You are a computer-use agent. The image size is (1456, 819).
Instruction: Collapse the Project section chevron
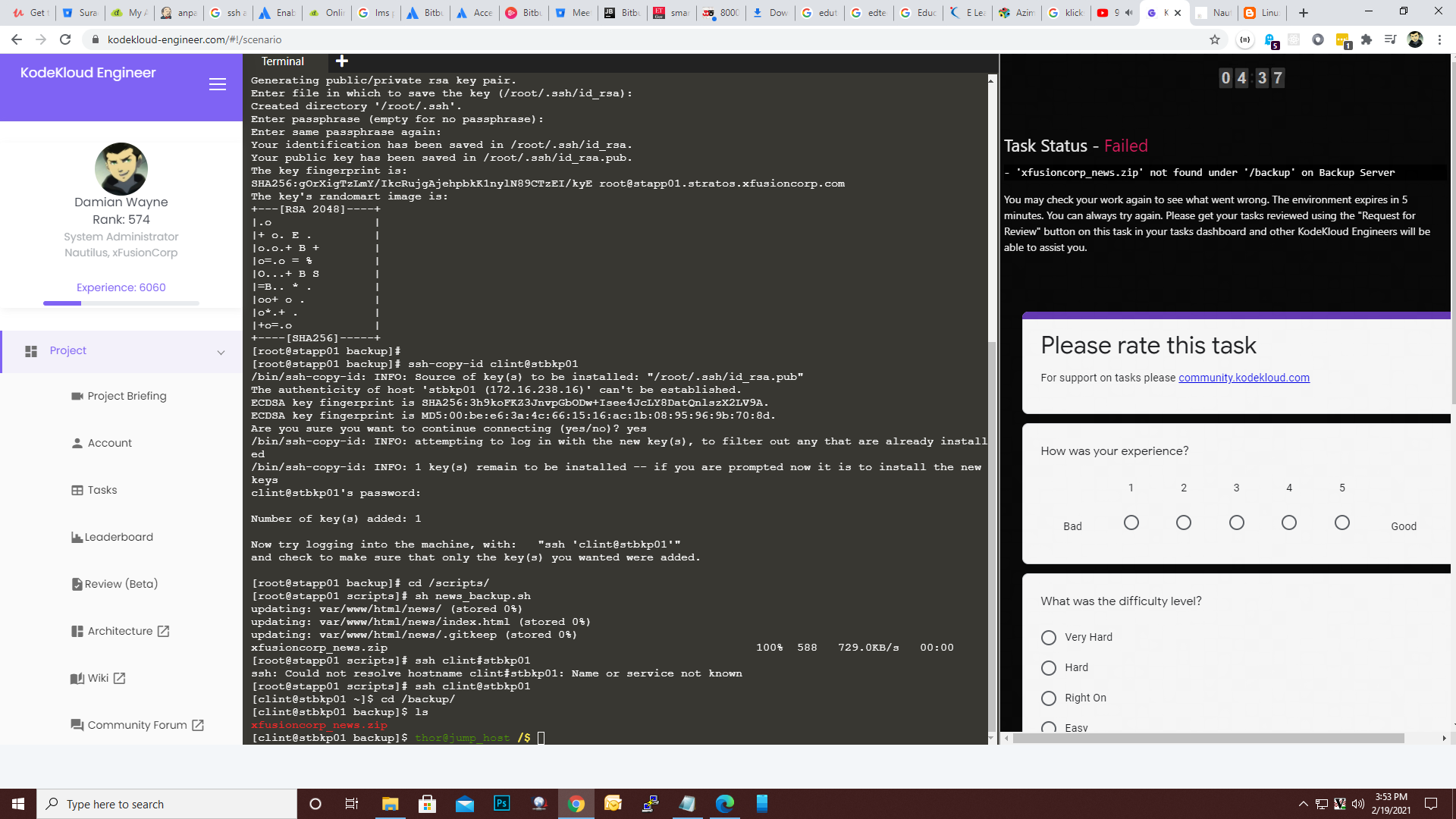(x=221, y=352)
